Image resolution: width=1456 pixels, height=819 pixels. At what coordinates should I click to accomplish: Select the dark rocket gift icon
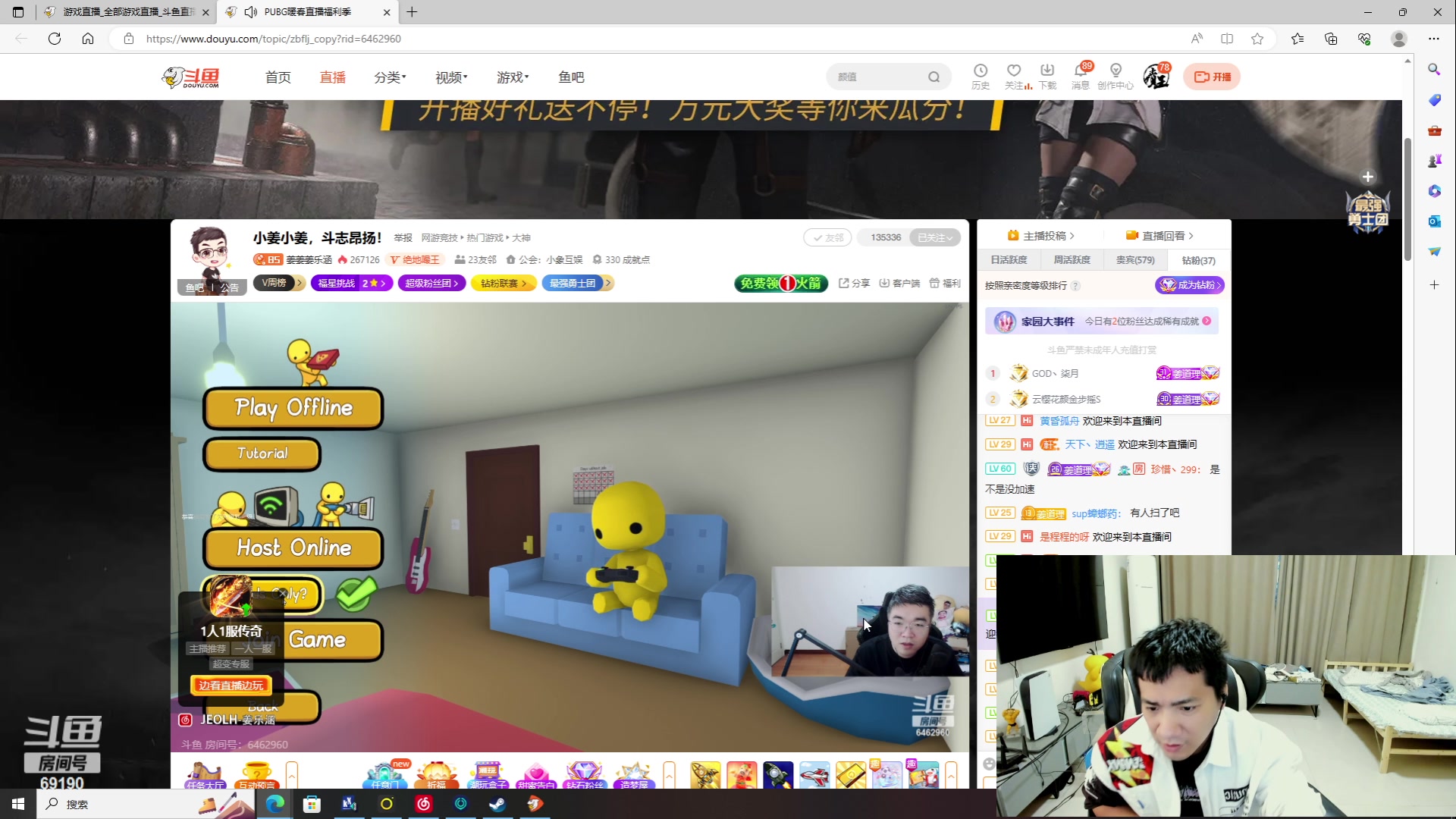pyautogui.click(x=778, y=775)
